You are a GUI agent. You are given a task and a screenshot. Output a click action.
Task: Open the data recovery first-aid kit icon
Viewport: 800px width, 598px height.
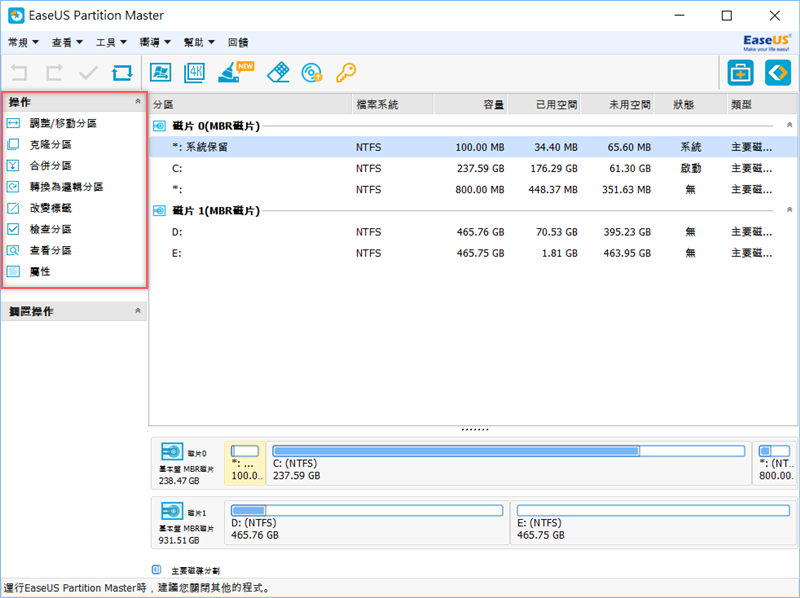click(x=740, y=73)
